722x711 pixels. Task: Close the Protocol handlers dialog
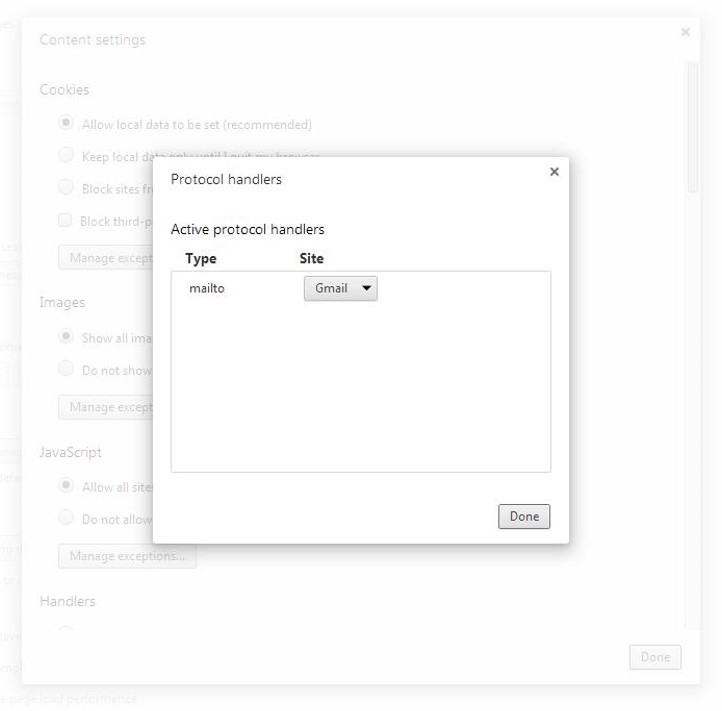tap(554, 172)
